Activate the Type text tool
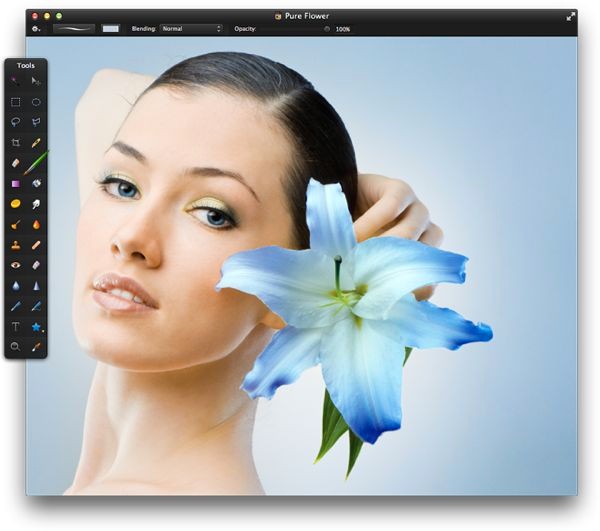This screenshot has width=600, height=531. [x=15, y=327]
